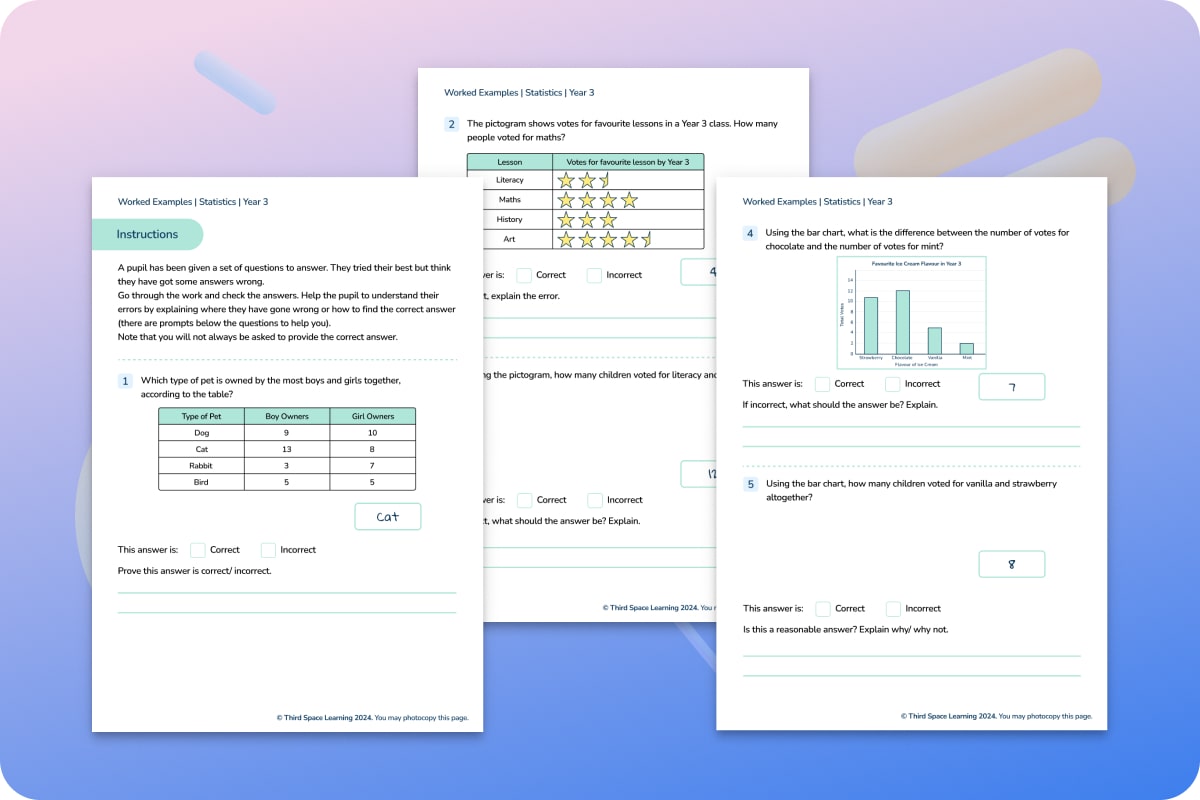The height and width of the screenshot is (800, 1200).
Task: Click the Chocolate bar in the chart
Action: pyautogui.click(x=903, y=322)
